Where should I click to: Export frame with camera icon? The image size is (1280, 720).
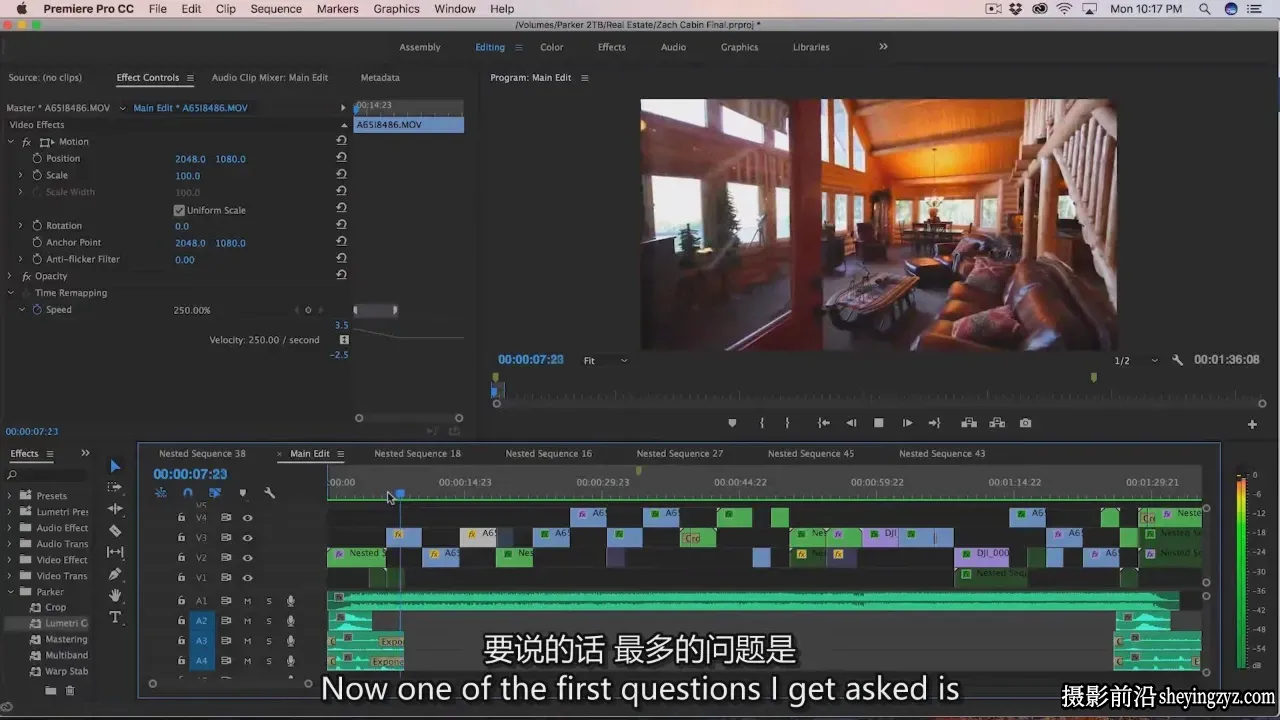[1025, 423]
